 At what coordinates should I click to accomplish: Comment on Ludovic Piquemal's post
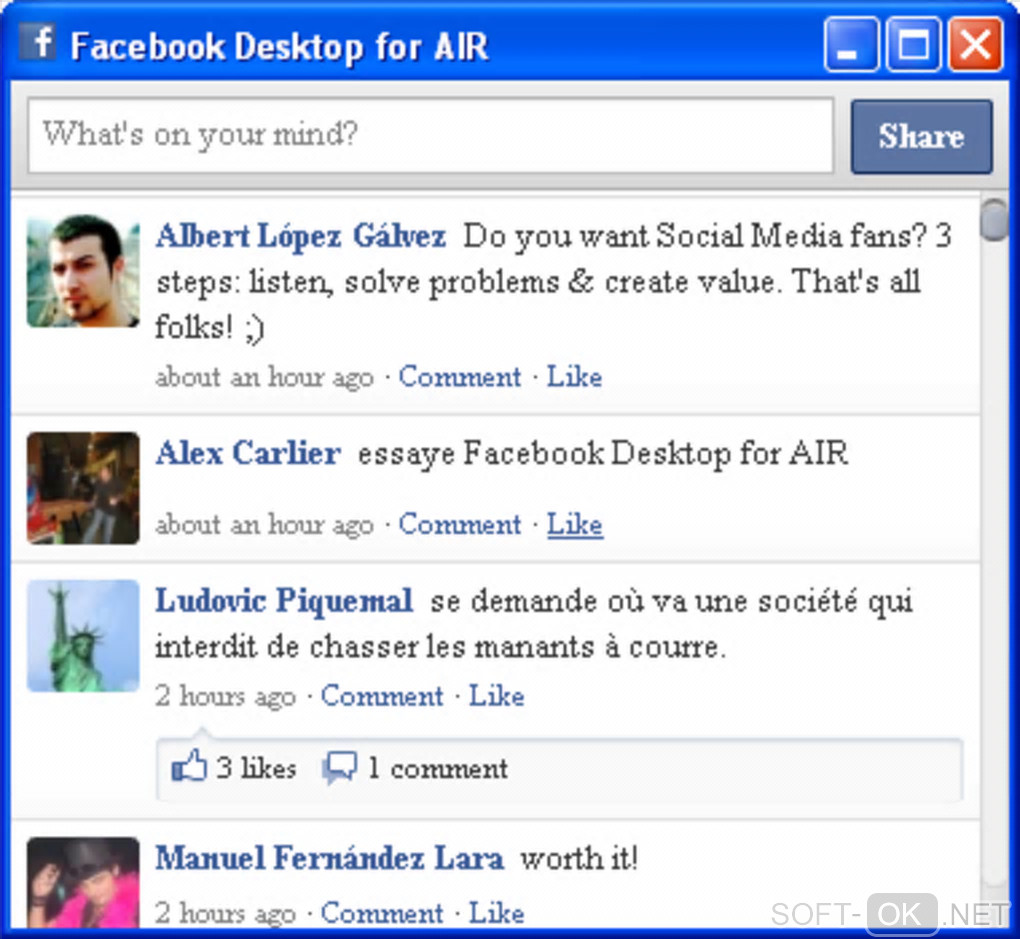coord(382,696)
